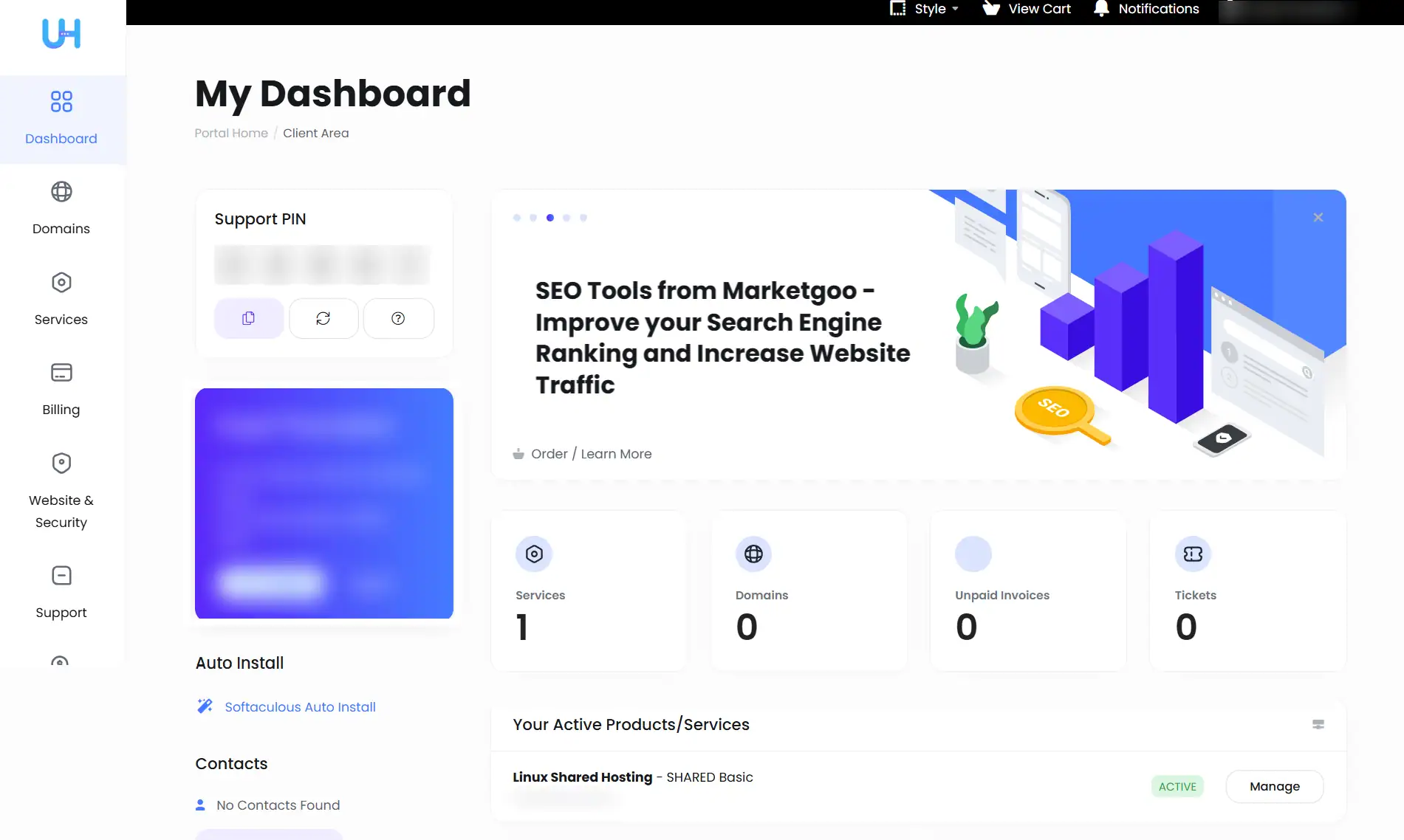Open Support PIN help question icon
1404x840 pixels.
pos(398,318)
